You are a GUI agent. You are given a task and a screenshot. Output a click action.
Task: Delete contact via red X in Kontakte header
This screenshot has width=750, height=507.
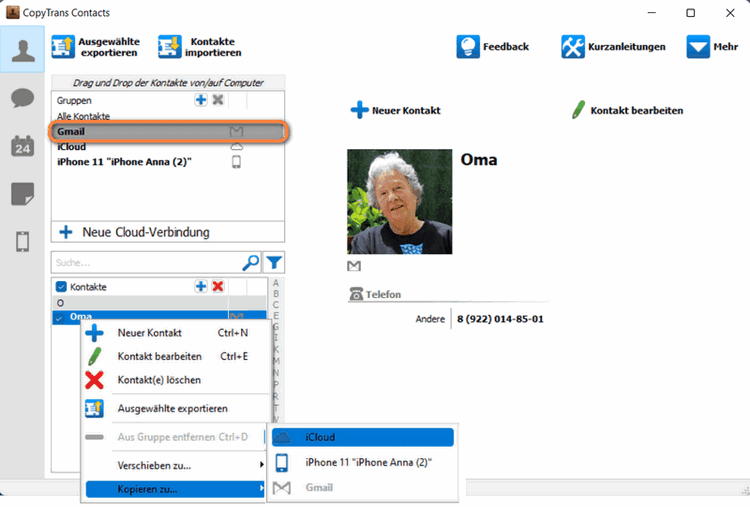coord(218,286)
